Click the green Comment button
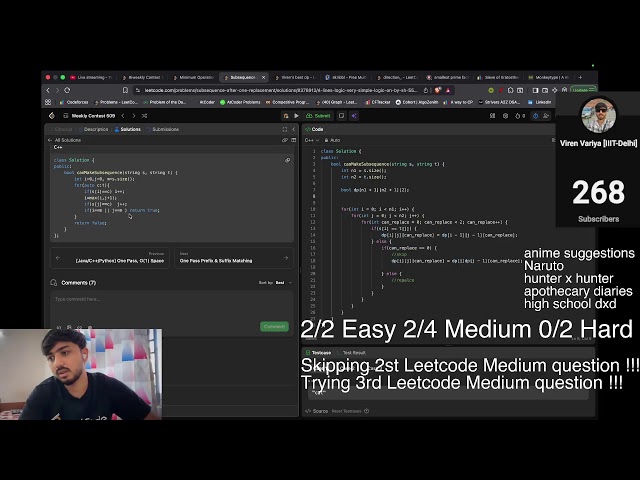The width and height of the screenshot is (640, 480). point(274,326)
